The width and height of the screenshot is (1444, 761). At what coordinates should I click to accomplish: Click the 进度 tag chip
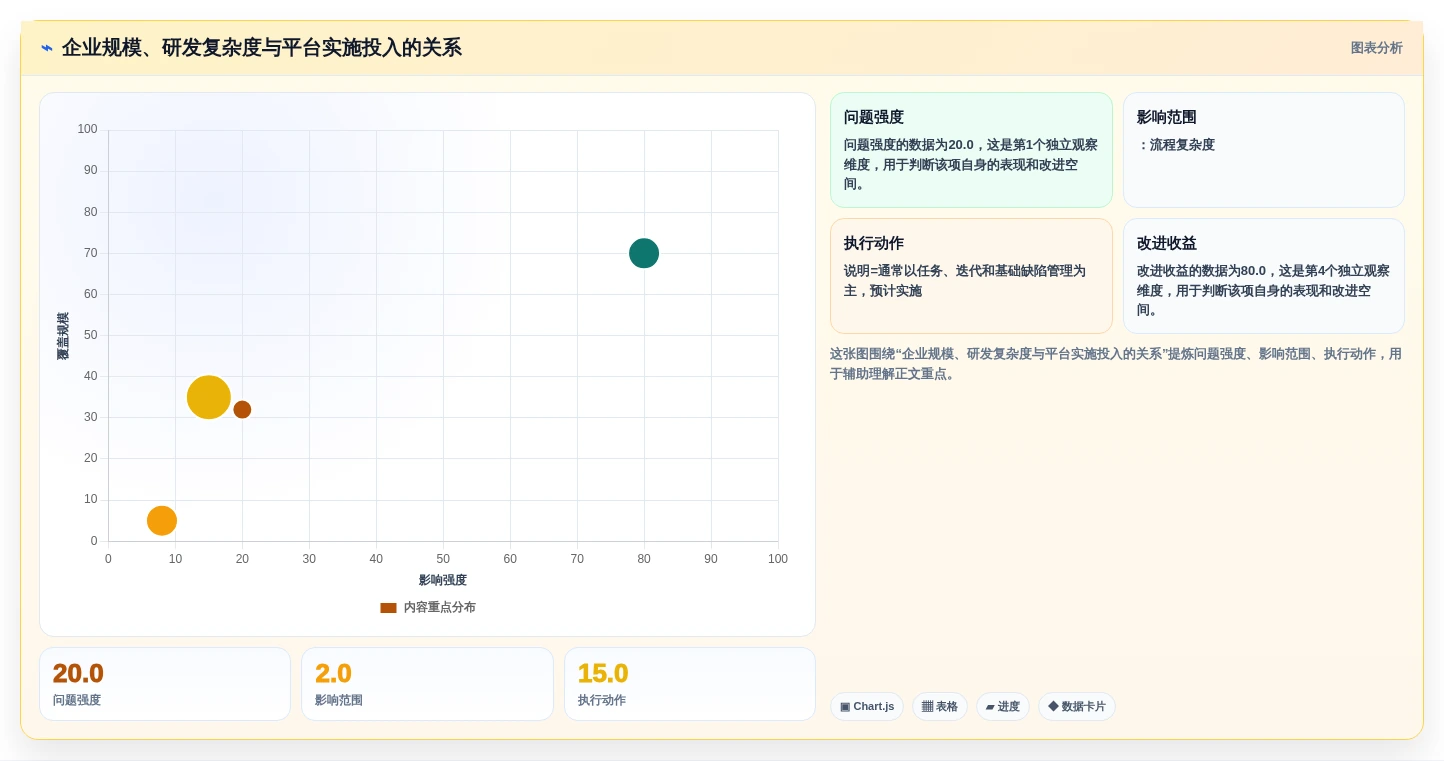(x=1003, y=707)
